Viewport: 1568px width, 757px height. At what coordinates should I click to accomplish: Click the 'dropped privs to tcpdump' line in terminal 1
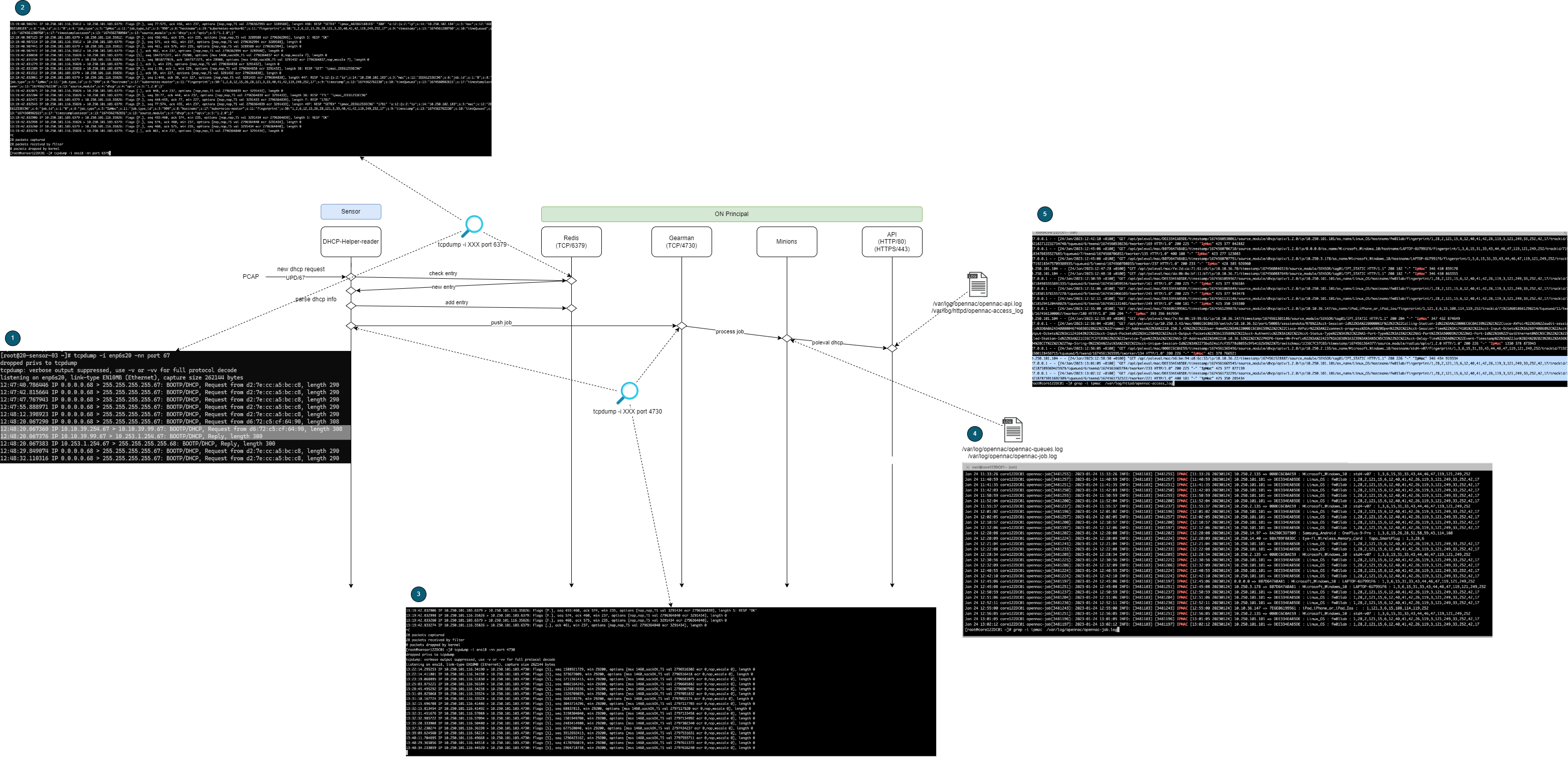[39, 363]
